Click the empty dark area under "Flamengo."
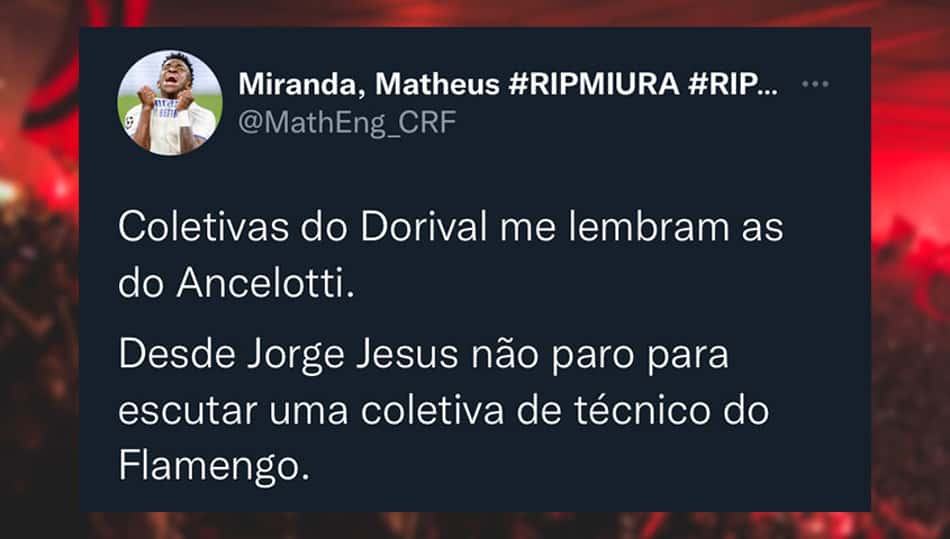This screenshot has height=539, width=950. point(475,498)
